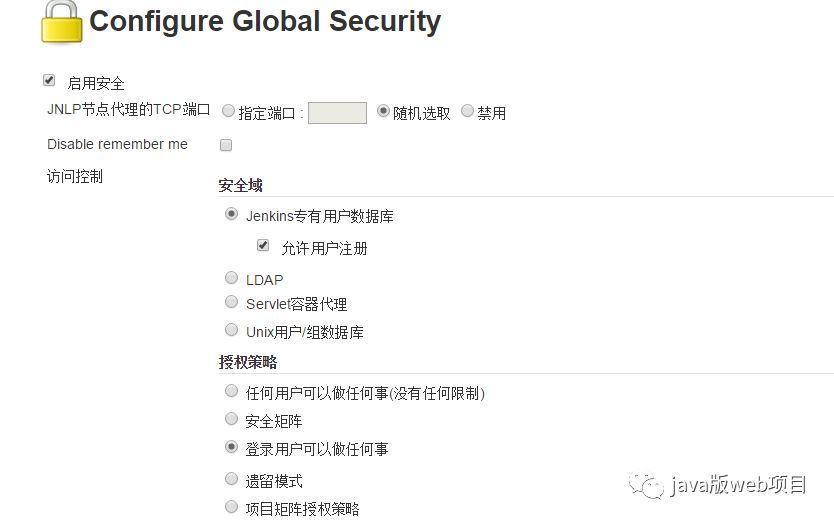Pick Unix用户/组数据库 as security realm
The width and height of the screenshot is (834, 523).
(232, 330)
